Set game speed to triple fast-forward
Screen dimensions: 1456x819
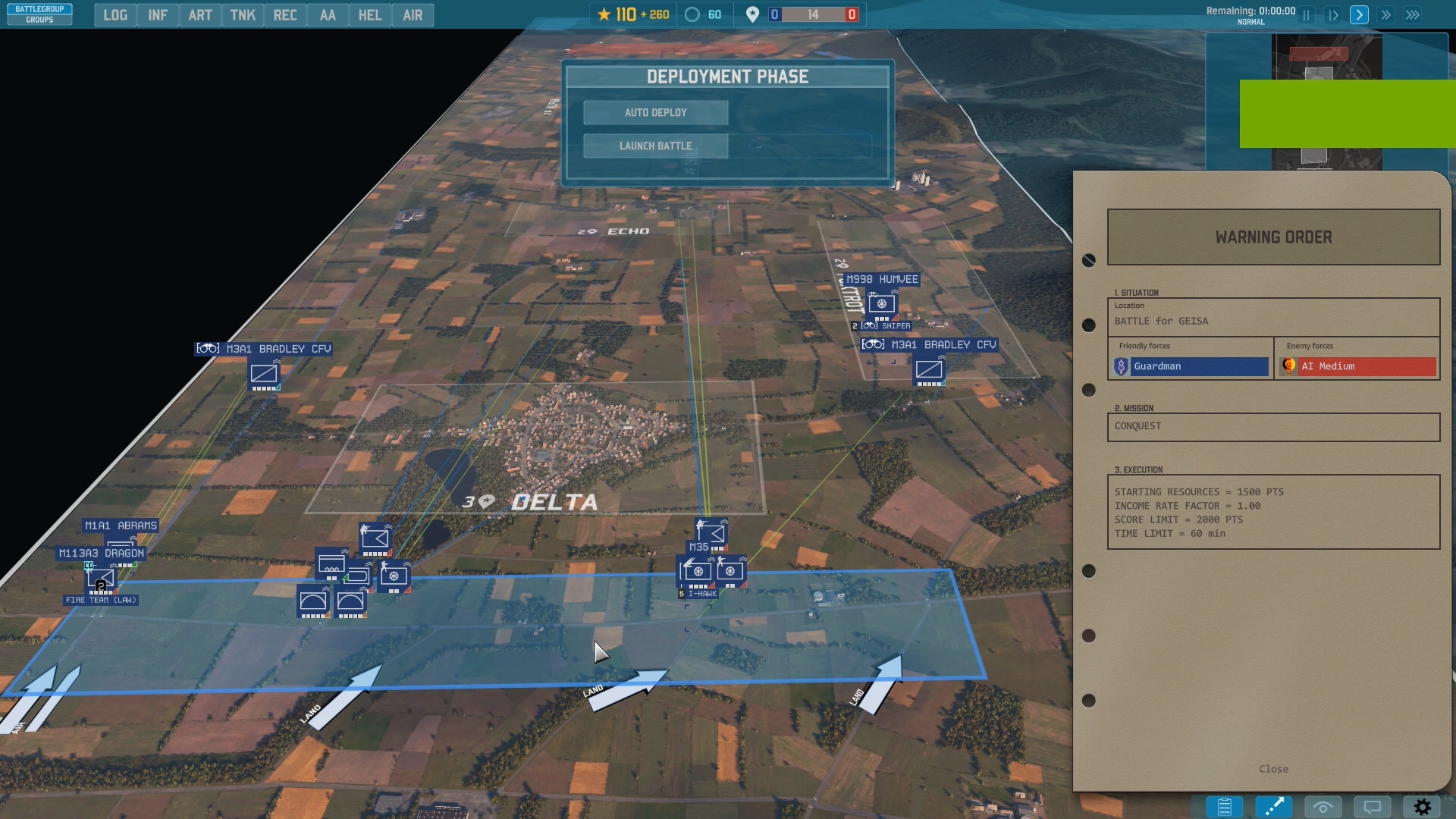coord(1412,15)
